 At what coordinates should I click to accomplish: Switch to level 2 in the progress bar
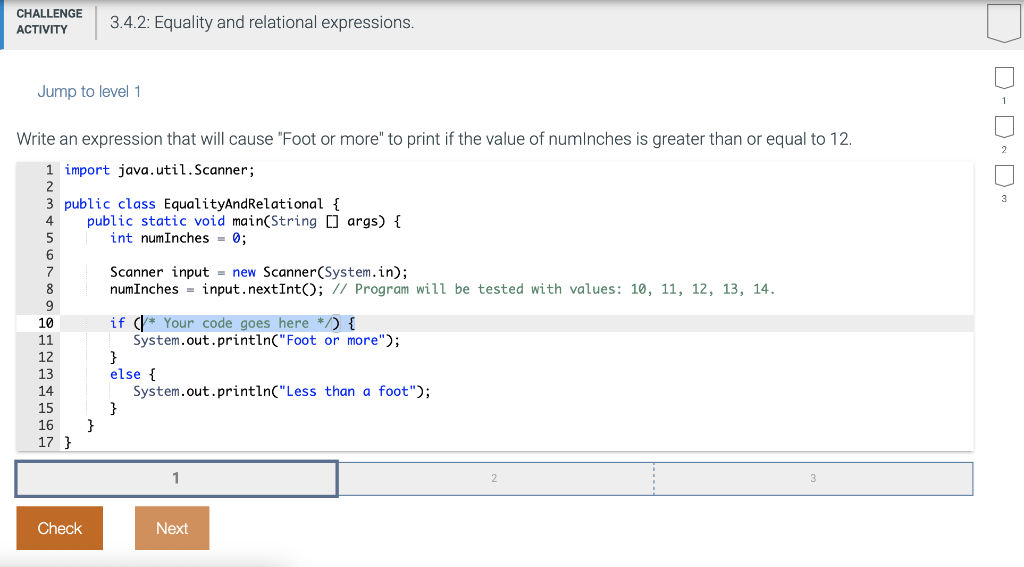click(494, 478)
